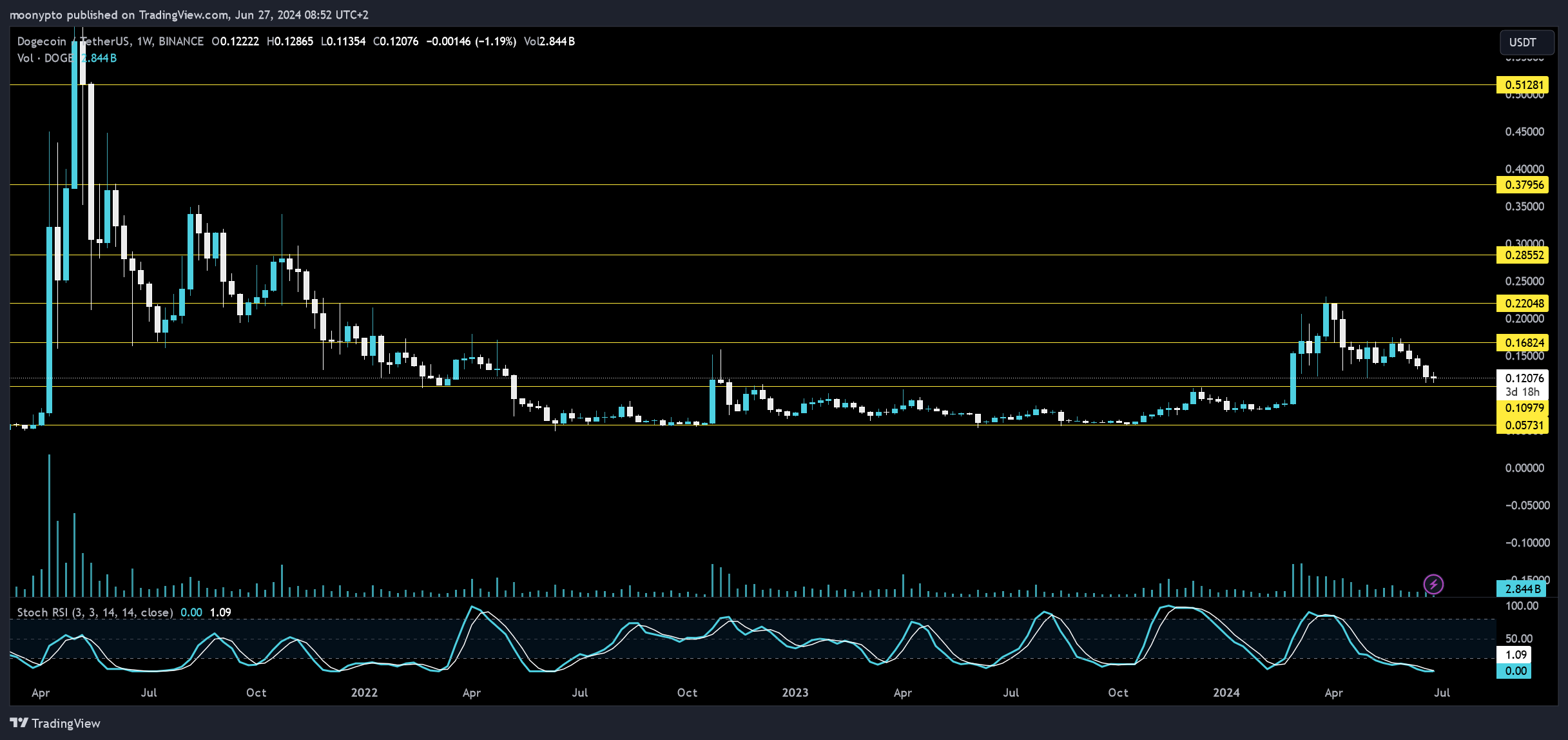Click the TradingView logo at bottom left

[x=55, y=723]
